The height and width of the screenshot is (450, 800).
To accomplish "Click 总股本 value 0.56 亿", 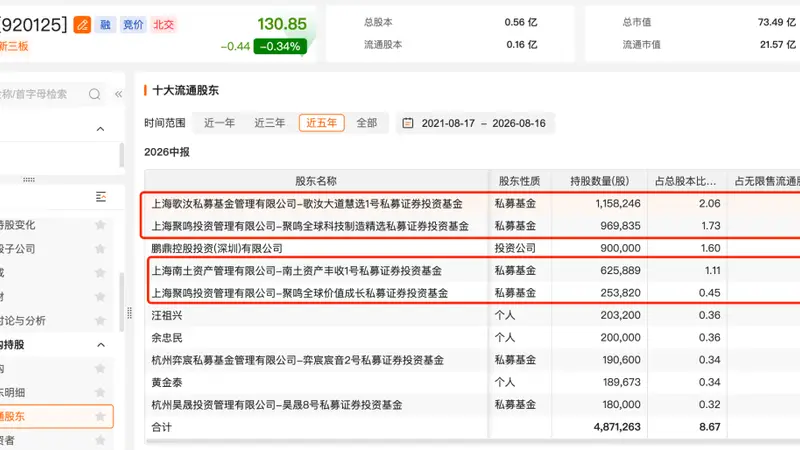I will coord(520,22).
